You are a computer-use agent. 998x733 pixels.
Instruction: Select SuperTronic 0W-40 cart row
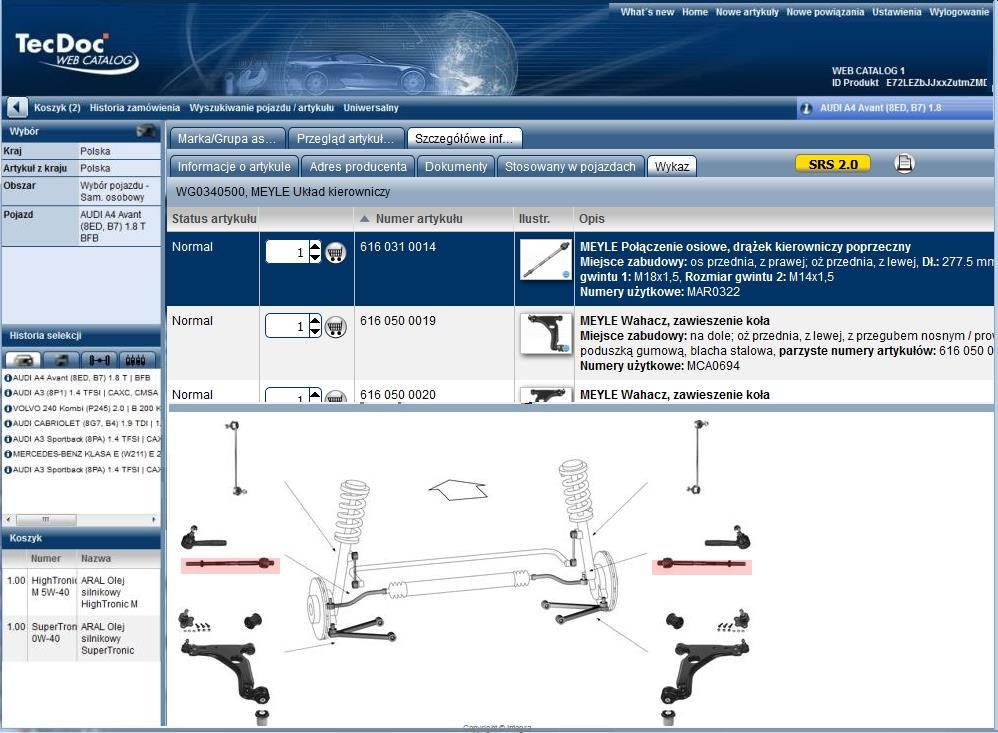pos(81,639)
